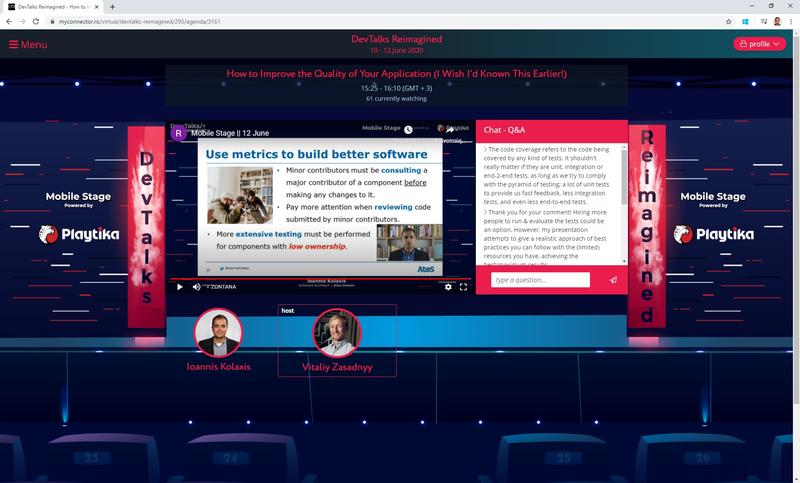Expand the profile dropdown
The image size is (800, 483).
click(759, 44)
